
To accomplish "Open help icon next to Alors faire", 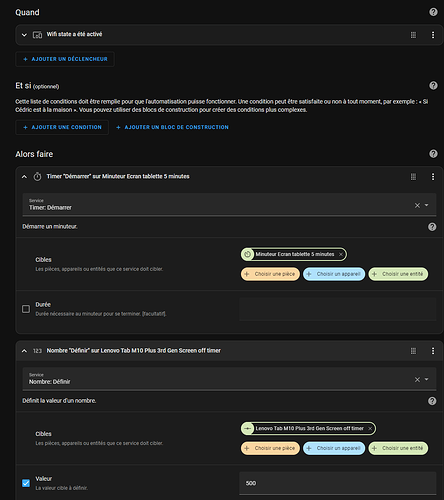I will coord(433,154).
